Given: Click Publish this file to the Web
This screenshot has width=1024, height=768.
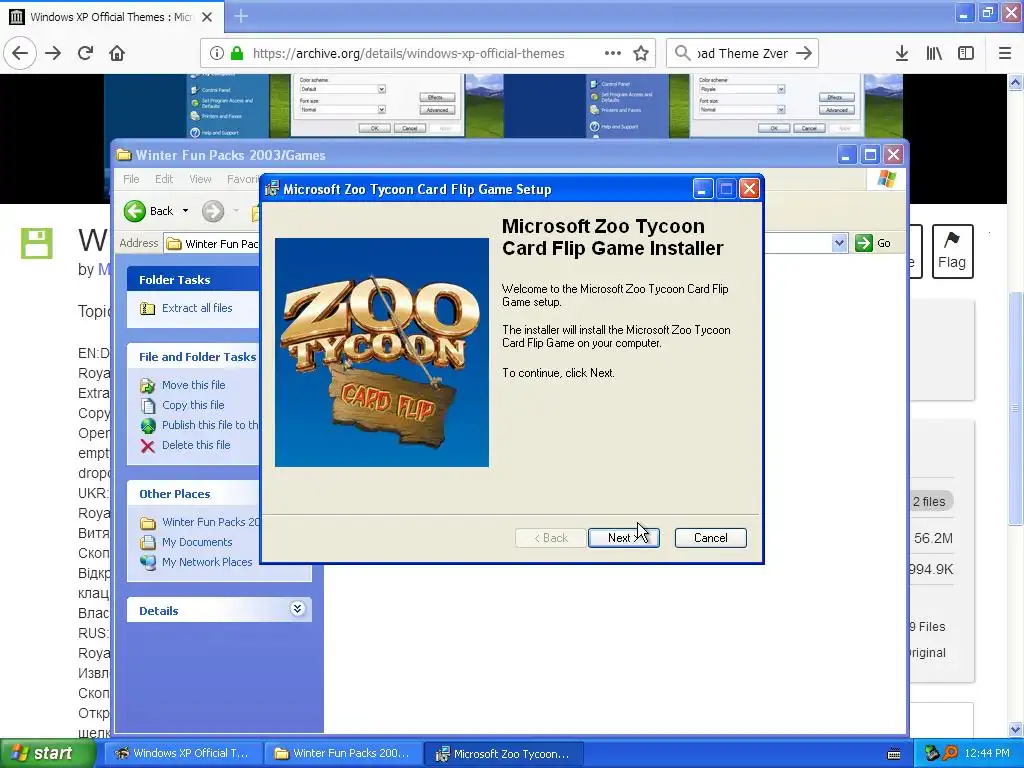Looking at the screenshot, I should pos(210,425).
